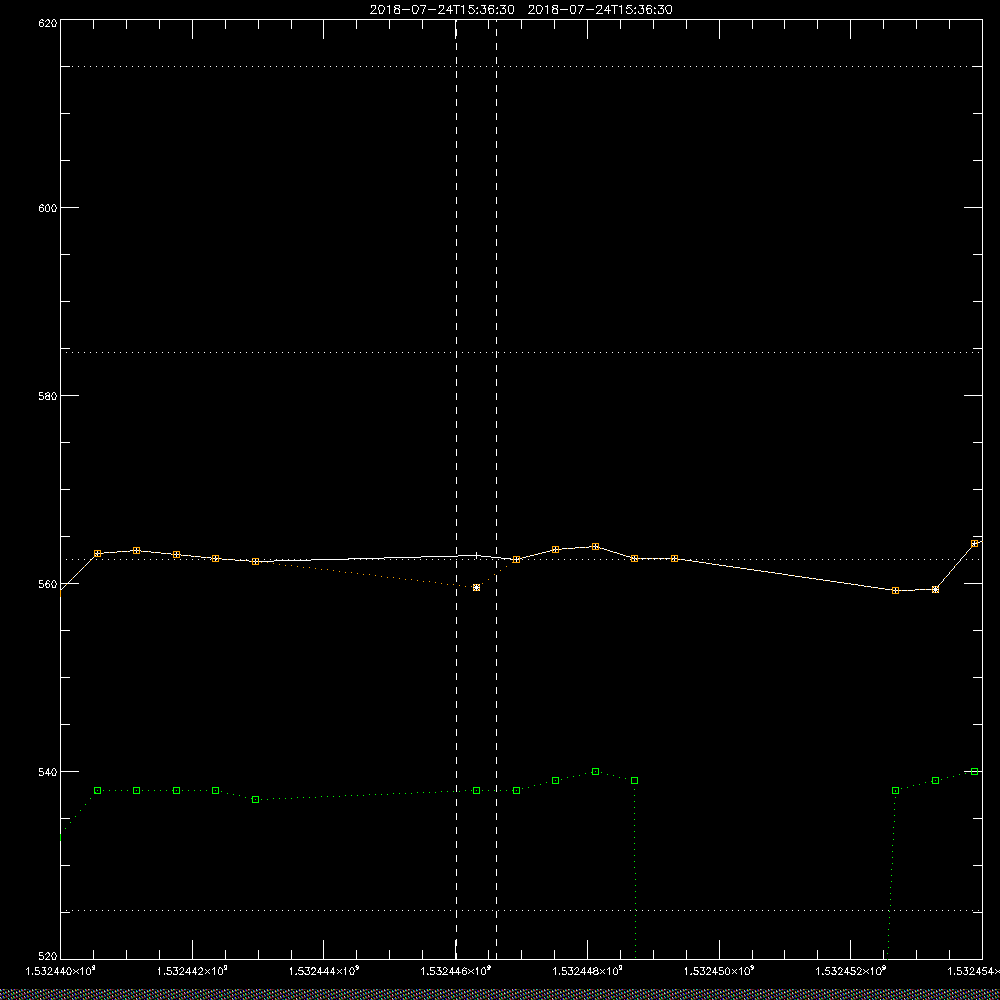Click the 520 y-axis label
This screenshot has width=1000, height=1000.
(x=48, y=957)
